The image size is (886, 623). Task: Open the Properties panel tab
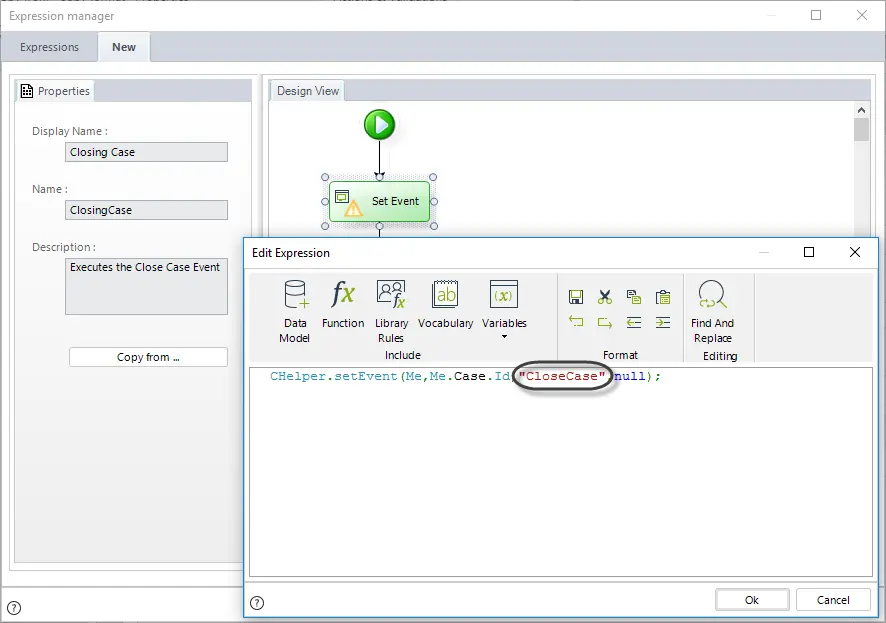[55, 91]
